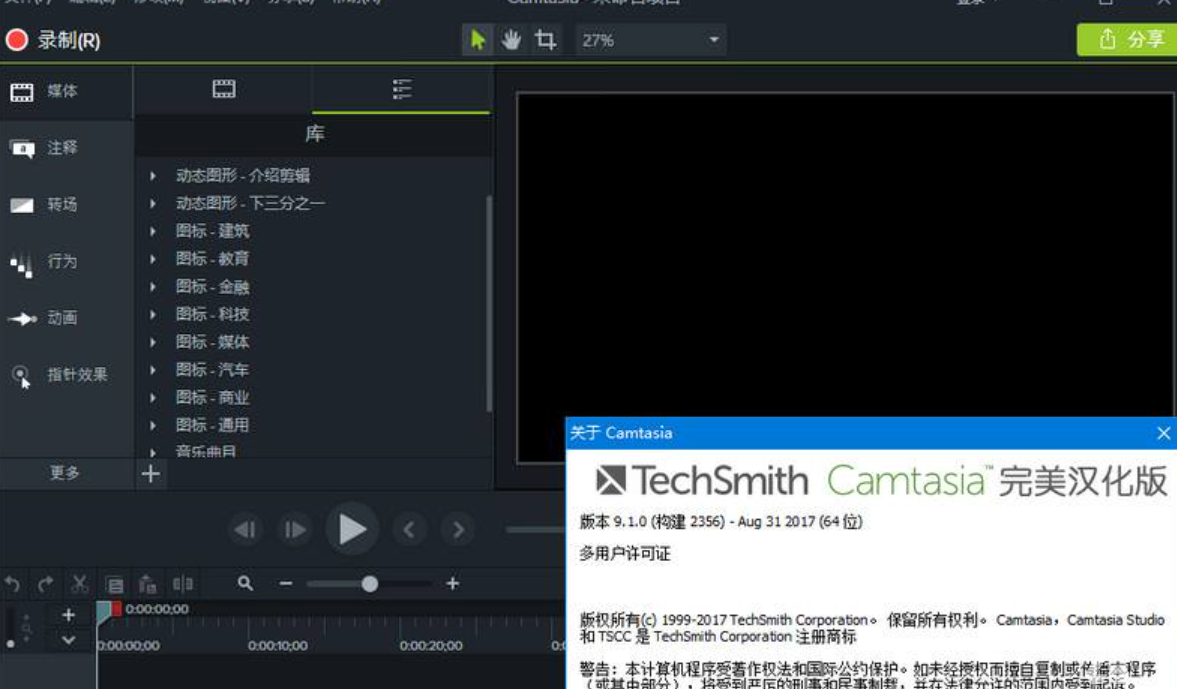Step forward one frame
This screenshot has width=1177, height=689.
pyautogui.click(x=293, y=530)
